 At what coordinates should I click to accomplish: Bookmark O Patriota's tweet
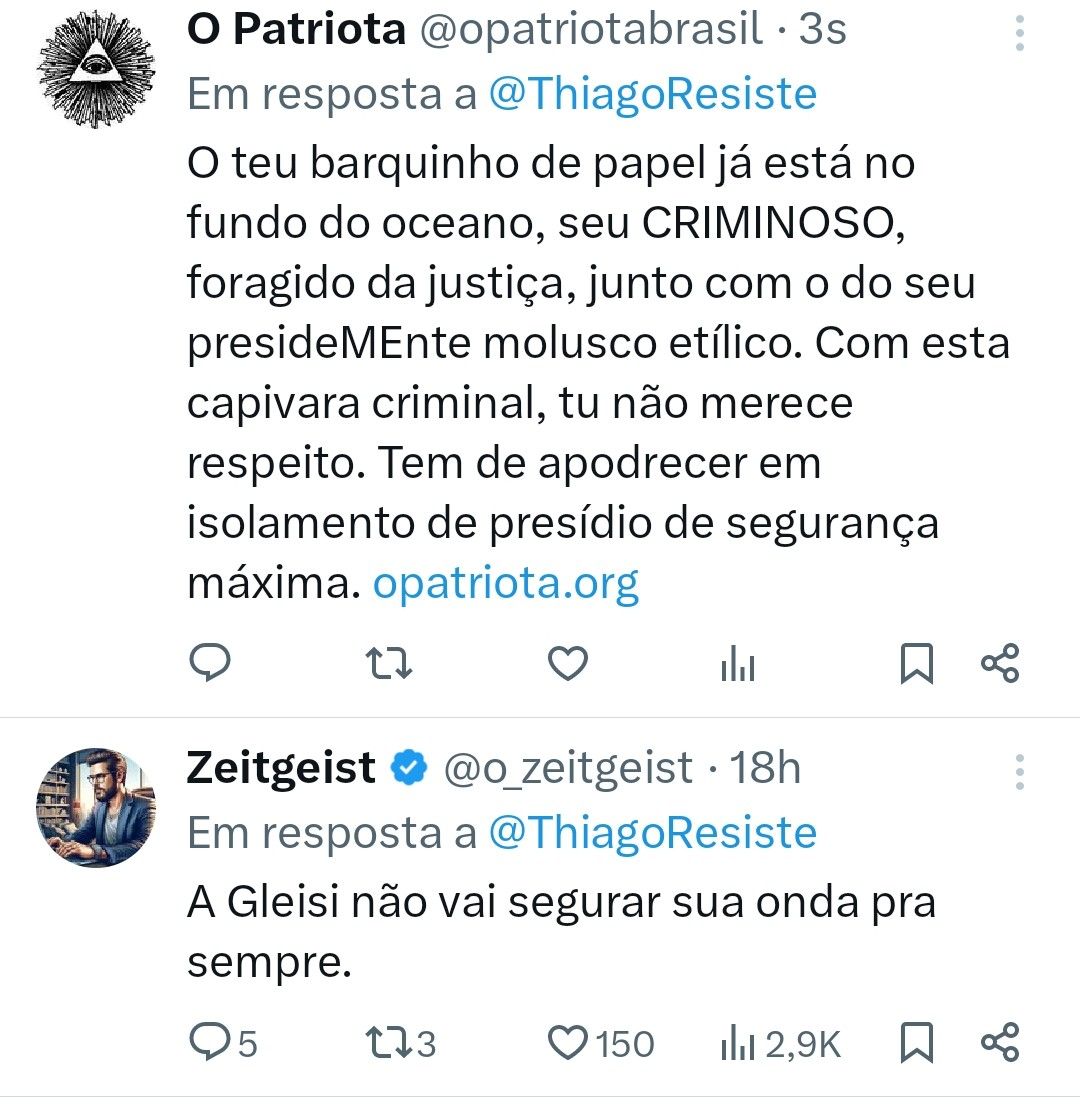pos(917,664)
